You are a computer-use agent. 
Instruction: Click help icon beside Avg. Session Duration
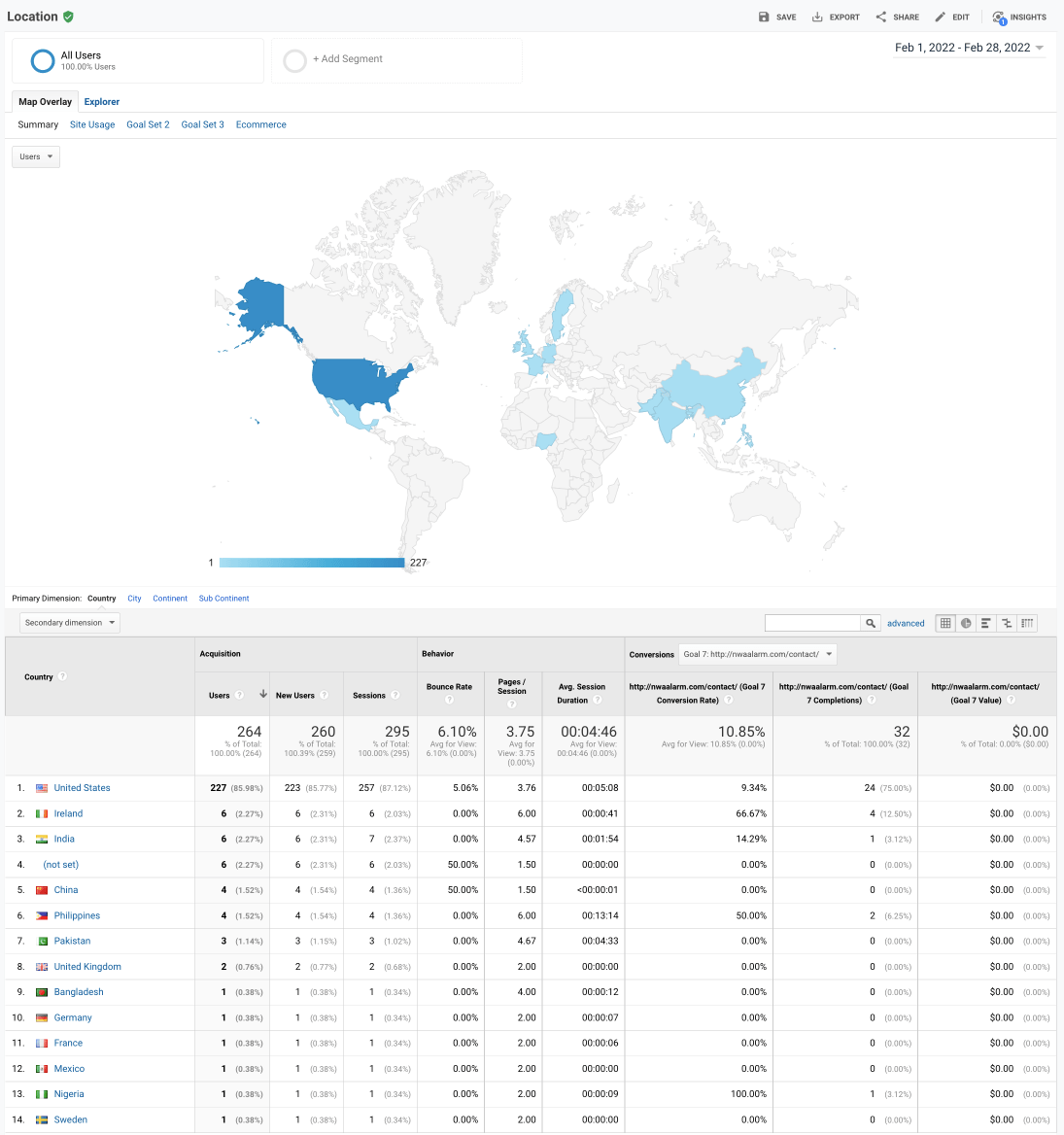598,700
